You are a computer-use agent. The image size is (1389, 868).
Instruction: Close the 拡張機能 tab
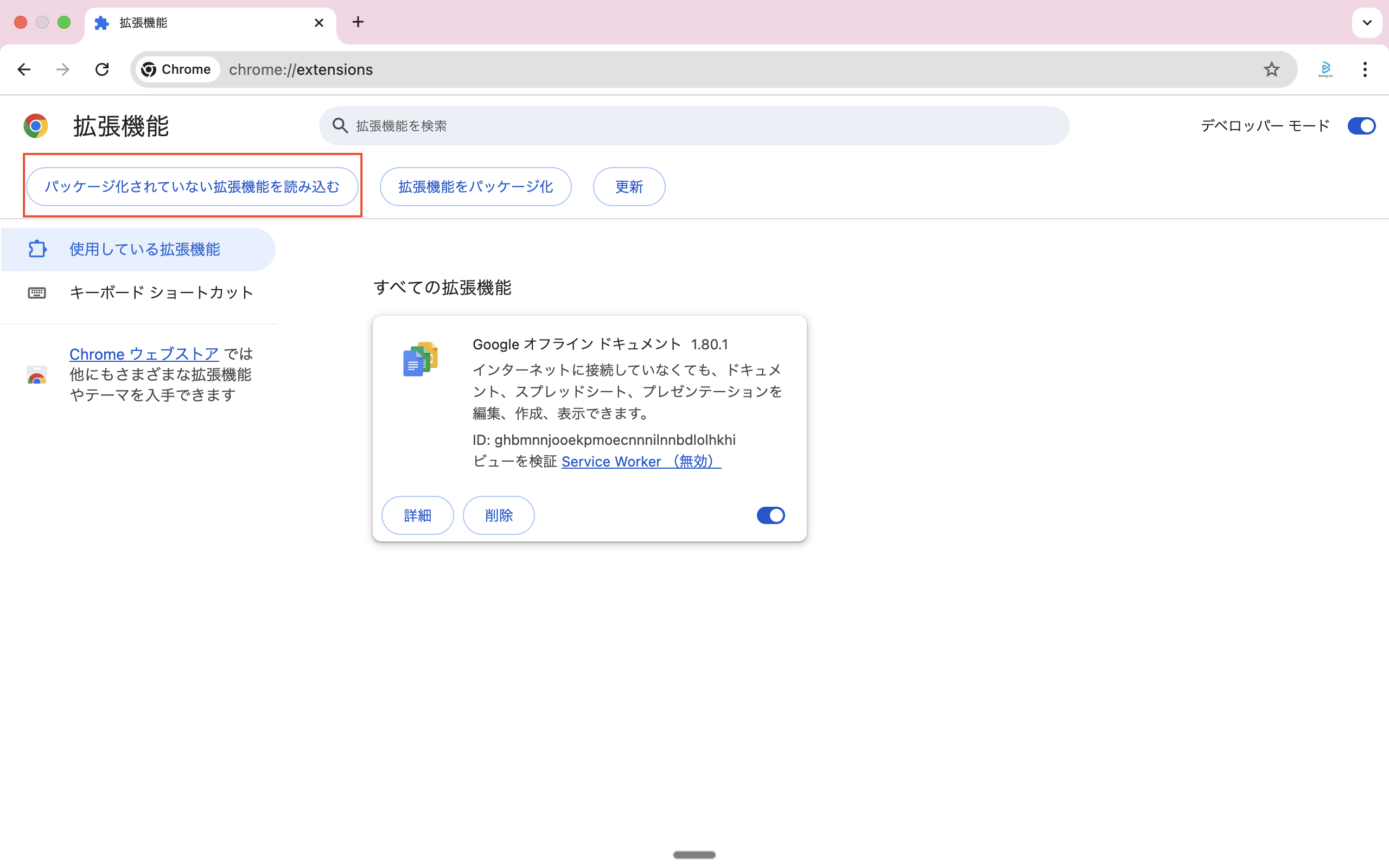[x=319, y=23]
